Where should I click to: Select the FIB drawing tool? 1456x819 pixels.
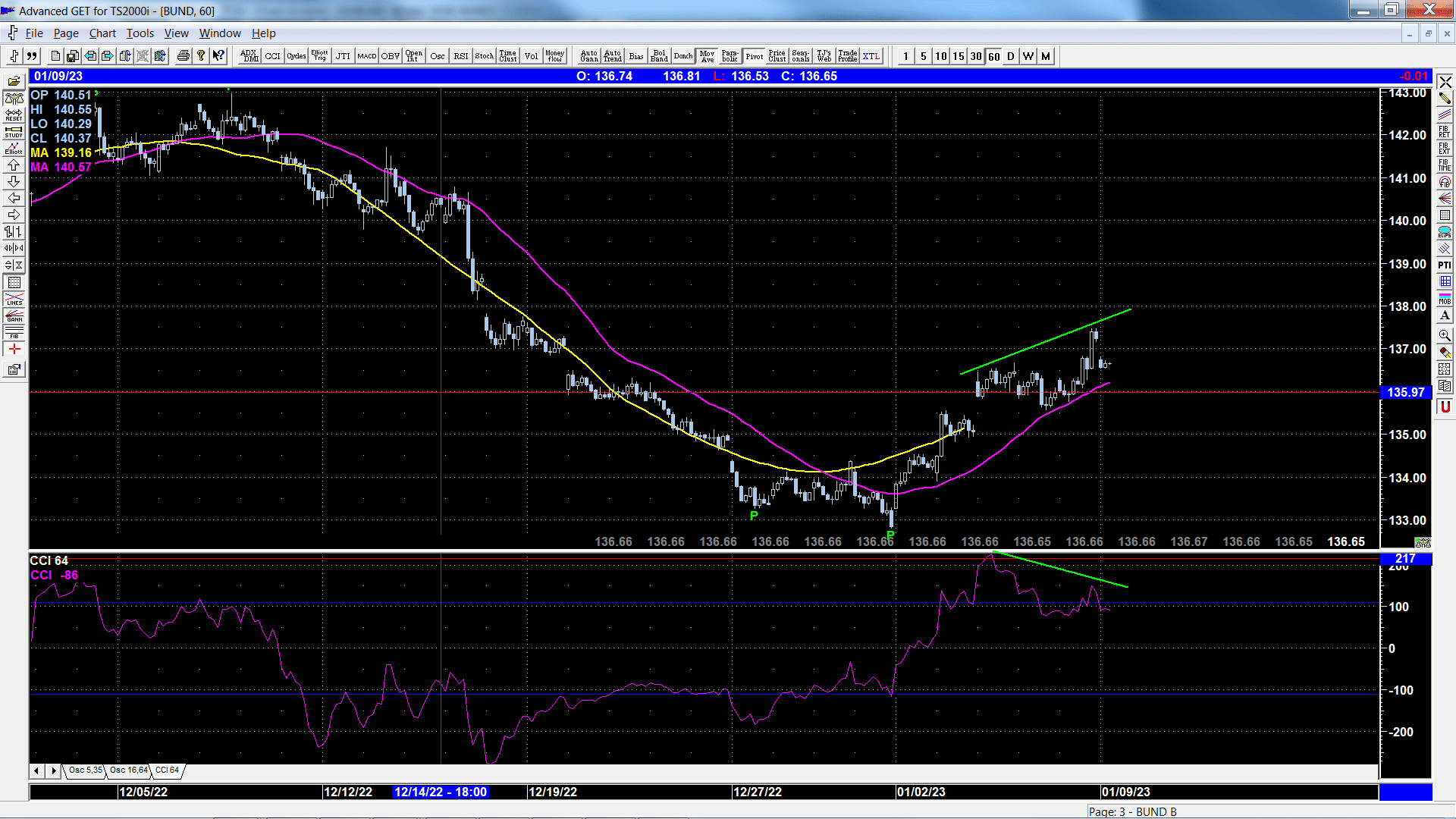(x=14, y=333)
